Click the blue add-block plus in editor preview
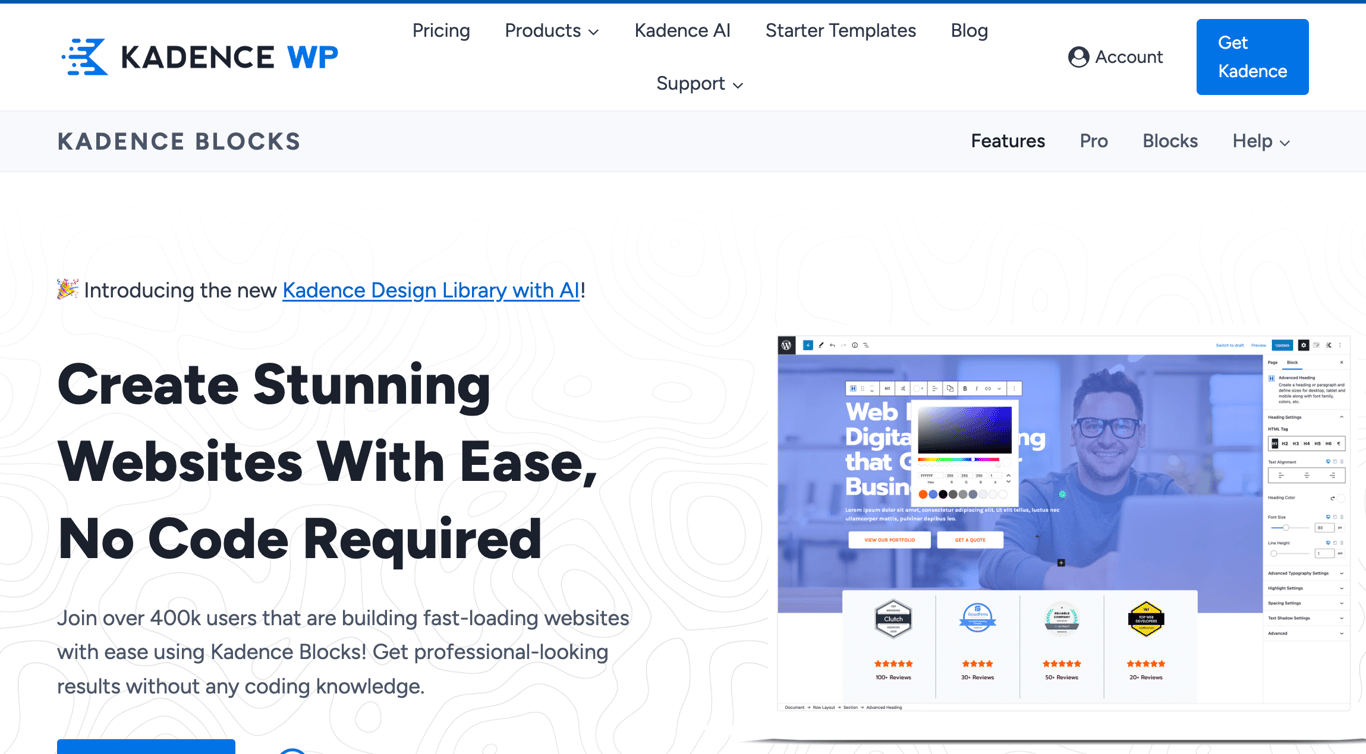The width and height of the screenshot is (1366, 754). (808, 345)
